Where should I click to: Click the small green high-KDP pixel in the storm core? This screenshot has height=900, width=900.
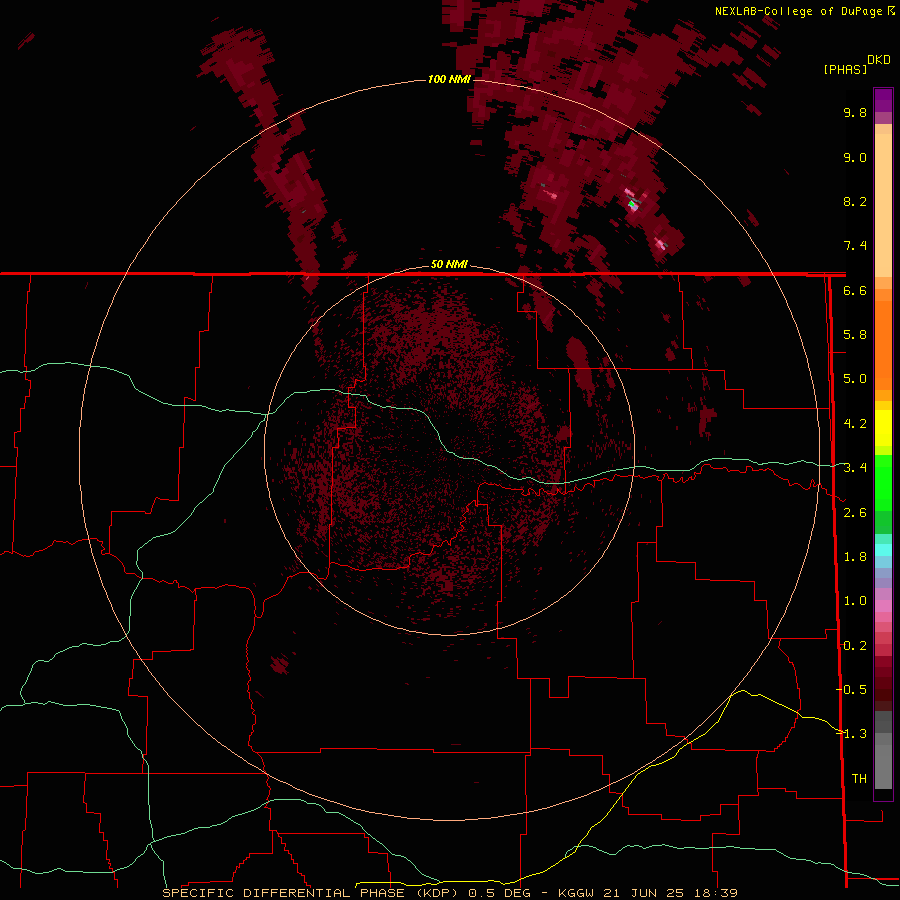(631, 203)
